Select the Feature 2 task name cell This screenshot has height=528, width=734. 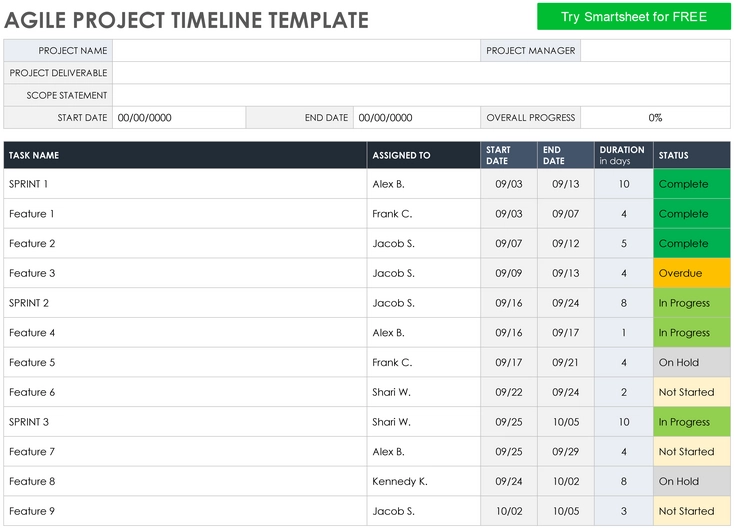pos(185,243)
